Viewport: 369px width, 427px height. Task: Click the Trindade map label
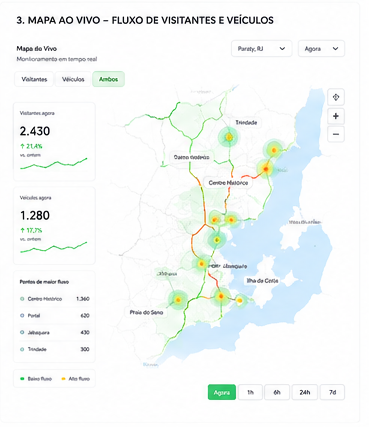(x=246, y=123)
